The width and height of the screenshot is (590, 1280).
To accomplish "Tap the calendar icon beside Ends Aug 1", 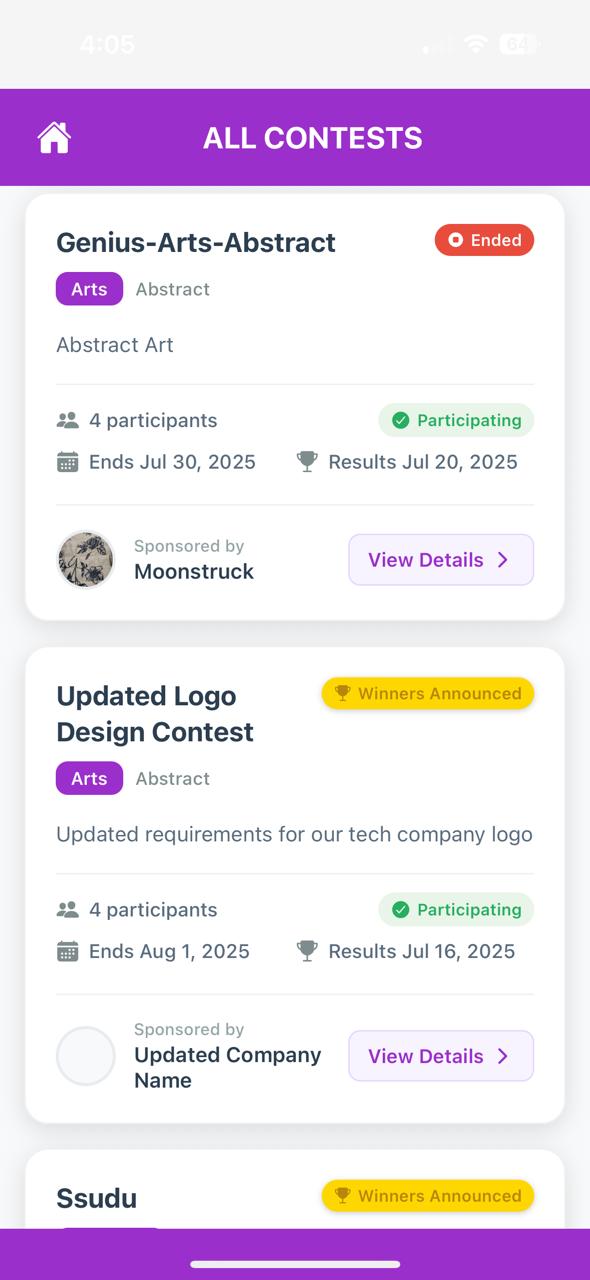I will 67,951.
